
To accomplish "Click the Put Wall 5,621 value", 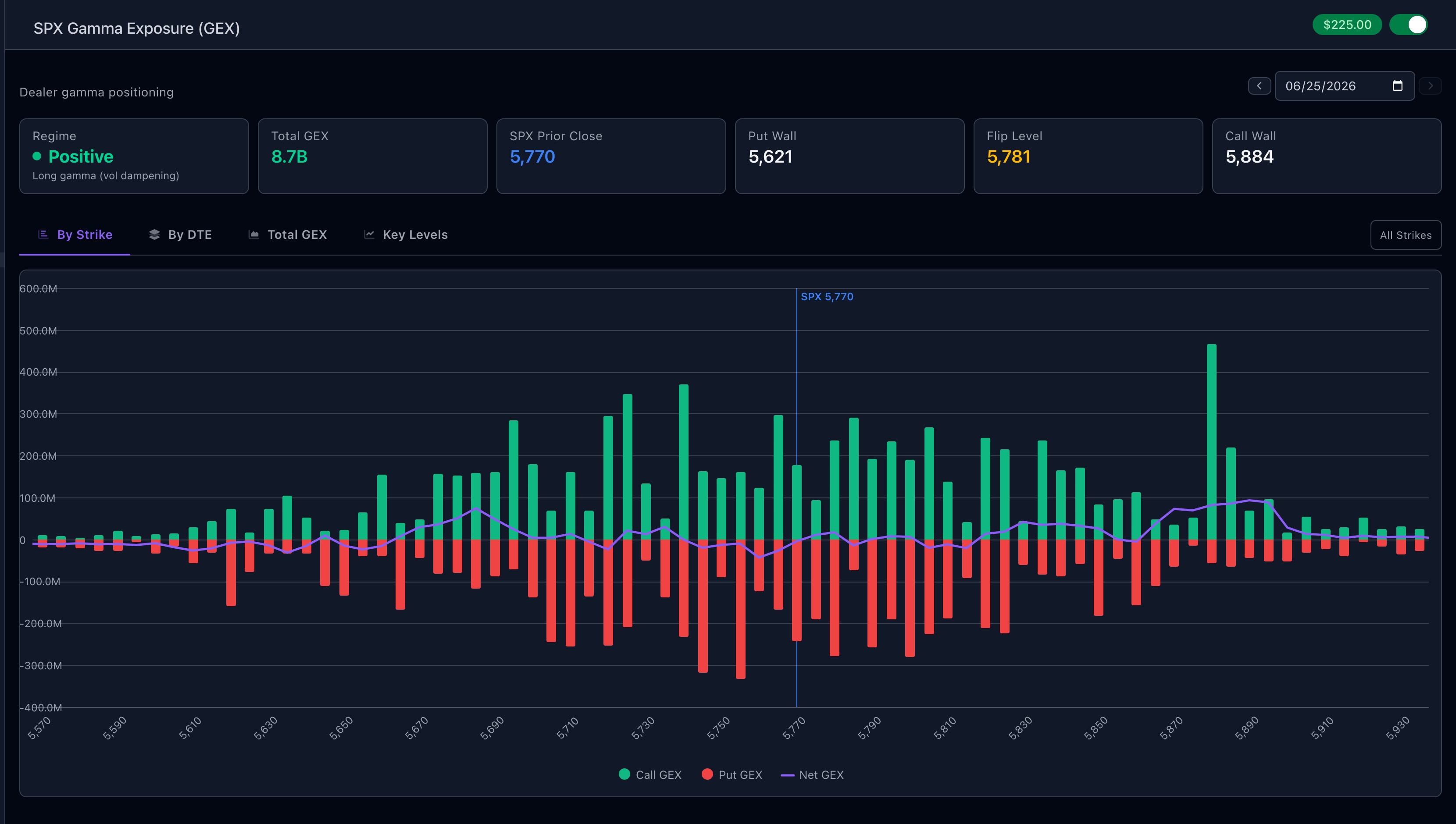I will (x=771, y=157).
